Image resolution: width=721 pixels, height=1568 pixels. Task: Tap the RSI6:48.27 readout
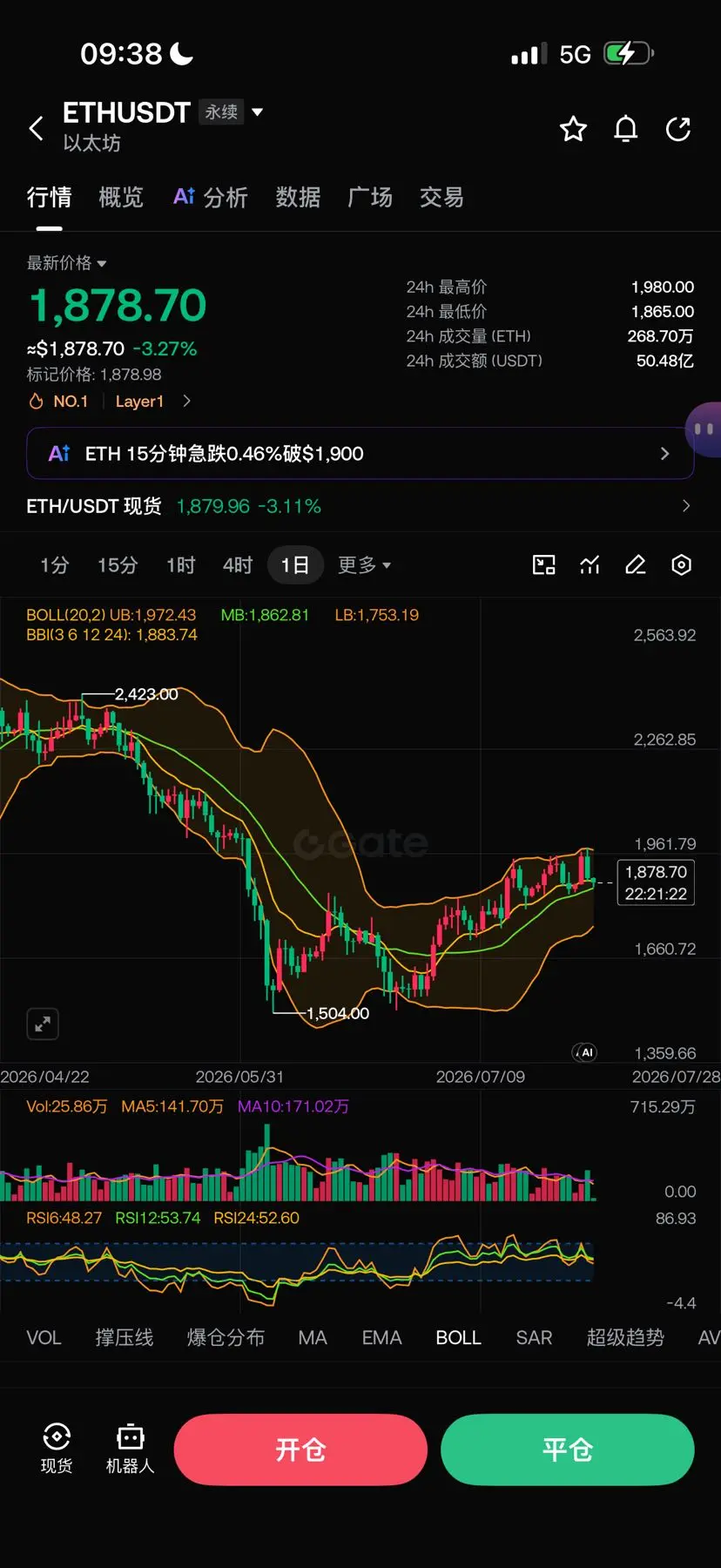click(64, 1218)
